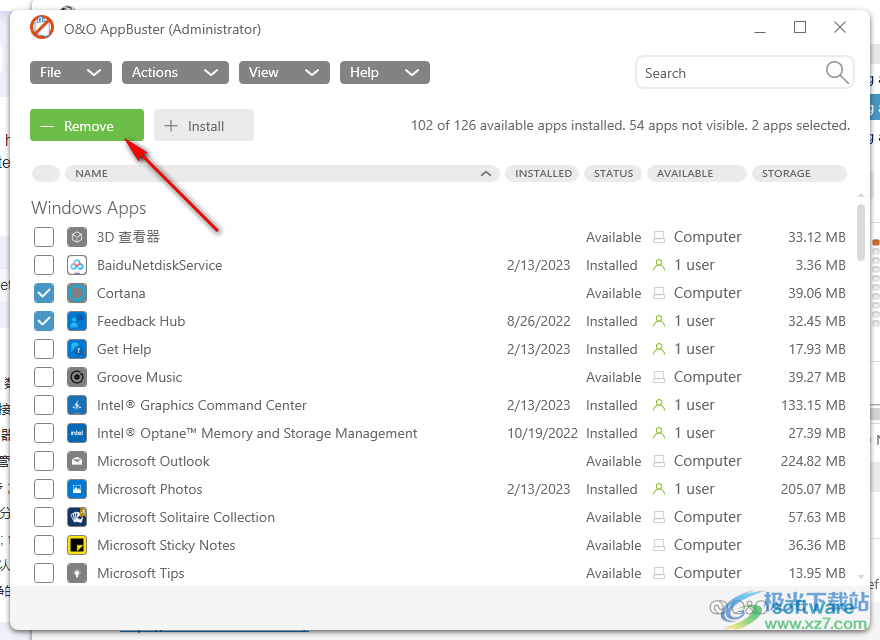This screenshot has height=640, width=880.
Task: Sort by the STORAGE column header
Action: [799, 173]
